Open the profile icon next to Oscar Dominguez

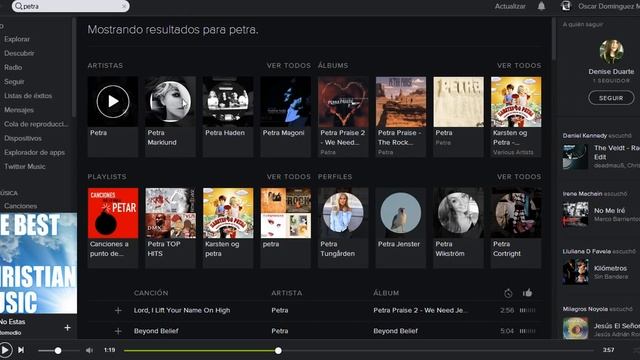click(x=566, y=6)
